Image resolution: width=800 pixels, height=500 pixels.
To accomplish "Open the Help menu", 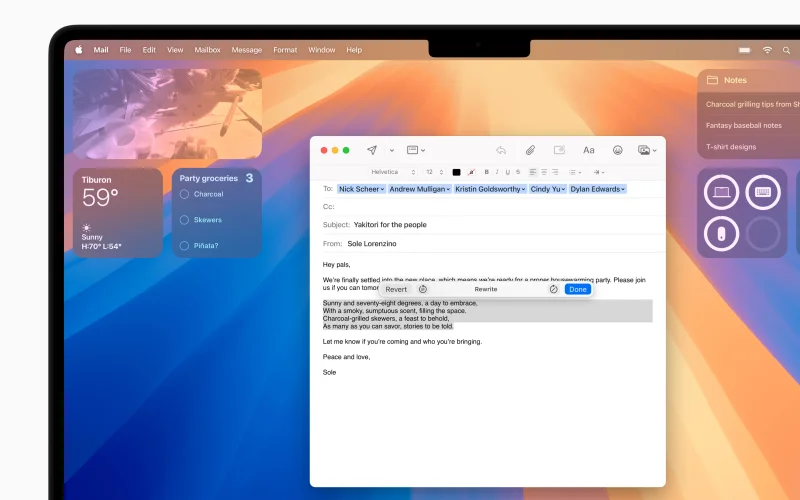I will pyautogui.click(x=354, y=49).
